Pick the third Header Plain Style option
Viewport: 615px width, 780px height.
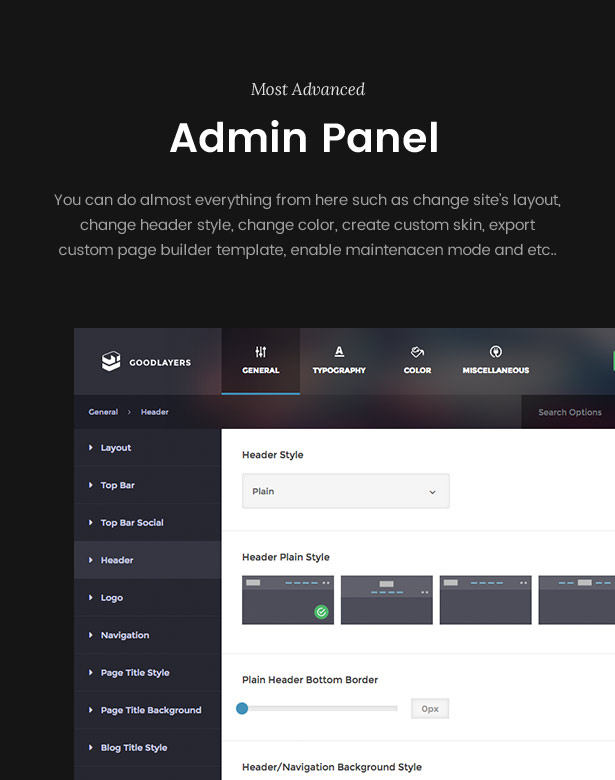click(x=485, y=599)
